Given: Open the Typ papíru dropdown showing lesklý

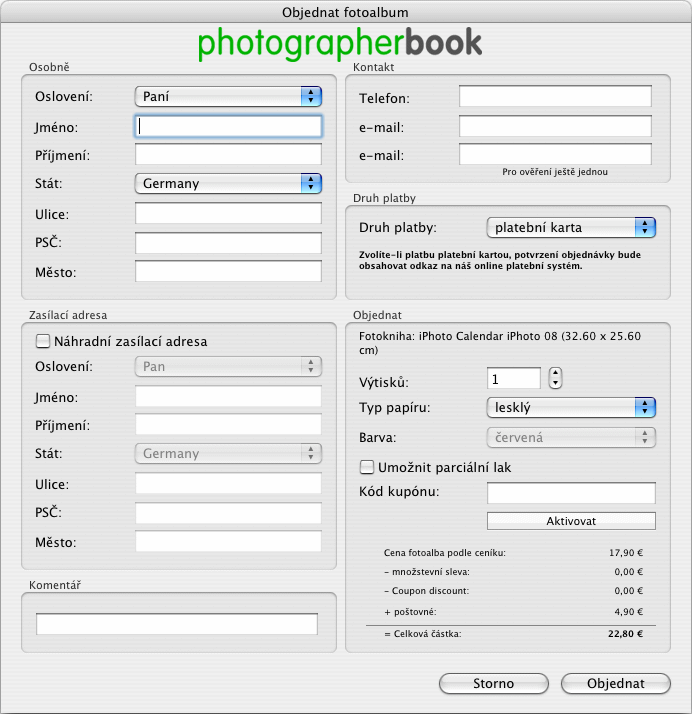Looking at the screenshot, I should tap(571, 408).
